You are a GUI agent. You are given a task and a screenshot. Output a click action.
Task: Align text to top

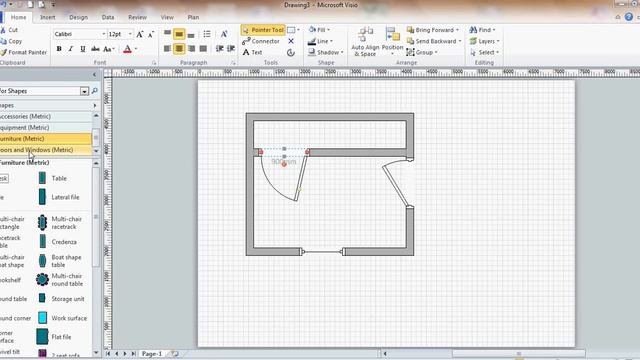tap(167, 33)
